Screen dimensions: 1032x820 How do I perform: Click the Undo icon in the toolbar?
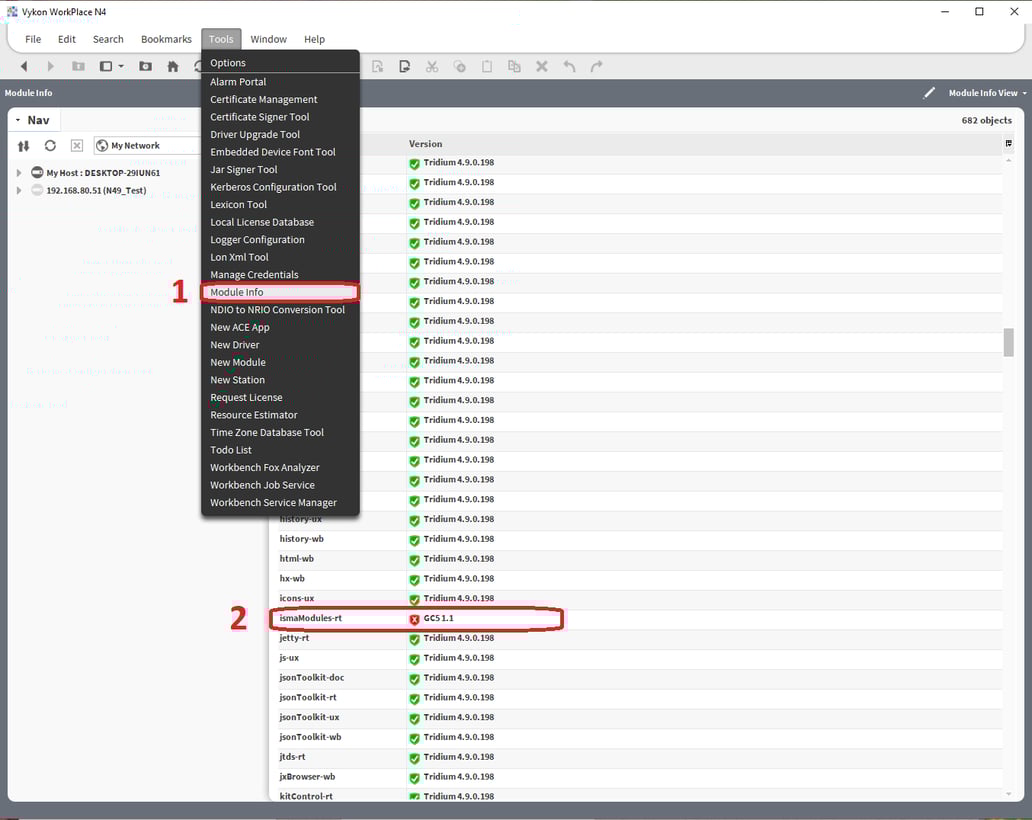point(568,66)
